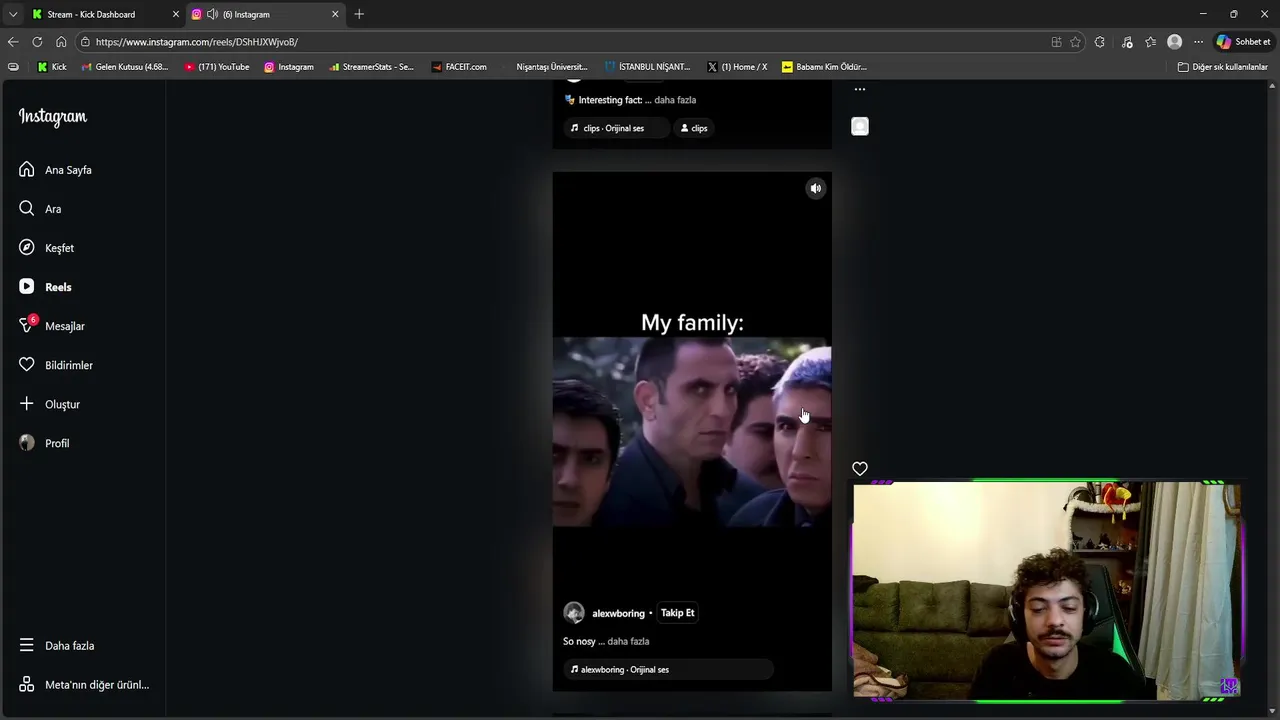Open FACEIT.com bookmark

459,67
